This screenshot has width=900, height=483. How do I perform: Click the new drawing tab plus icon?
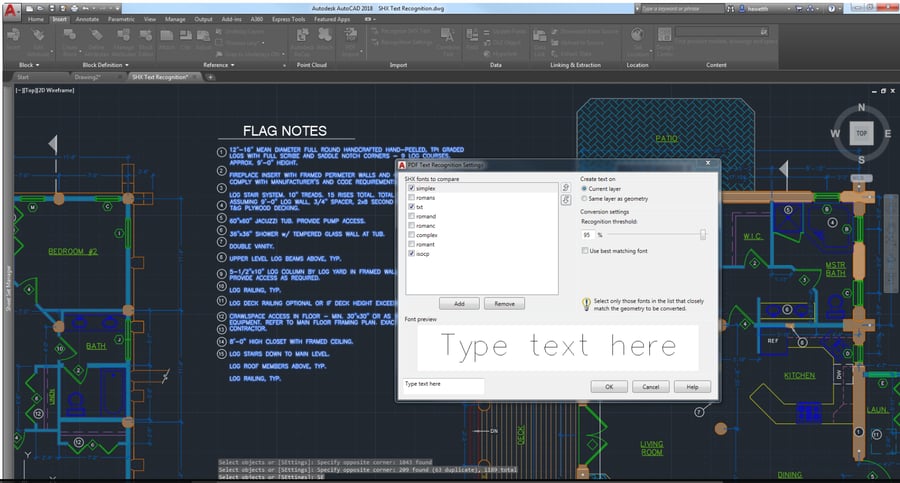click(211, 77)
